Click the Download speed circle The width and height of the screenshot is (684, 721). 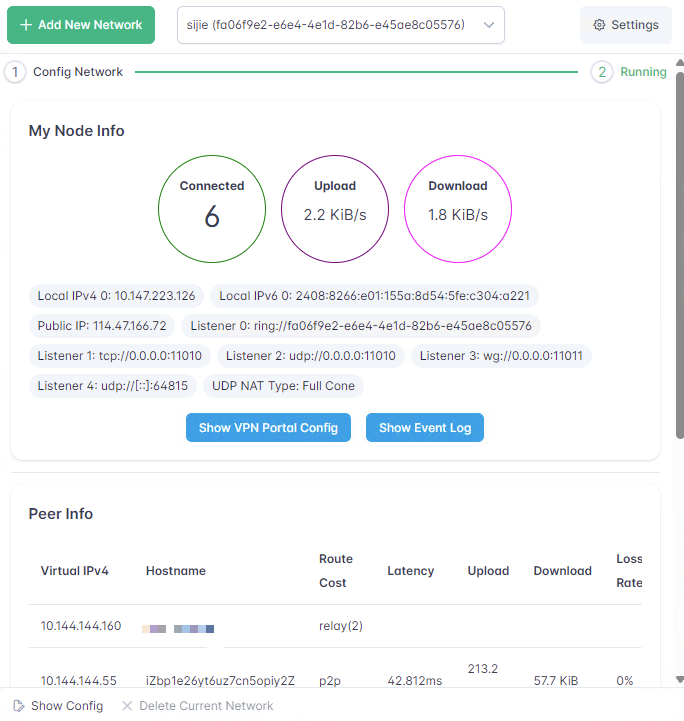click(458, 209)
